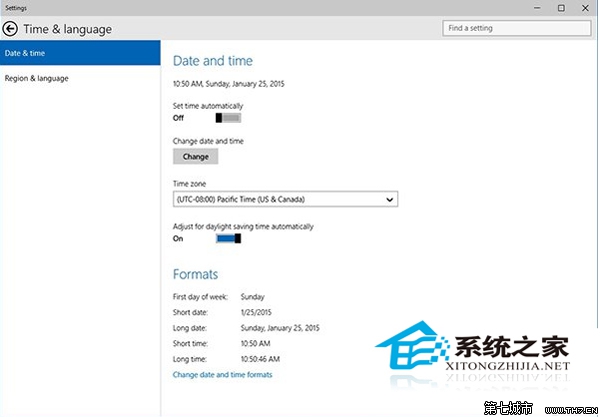Open Region & language settings
The height and width of the screenshot is (417, 600).
(x=36, y=78)
